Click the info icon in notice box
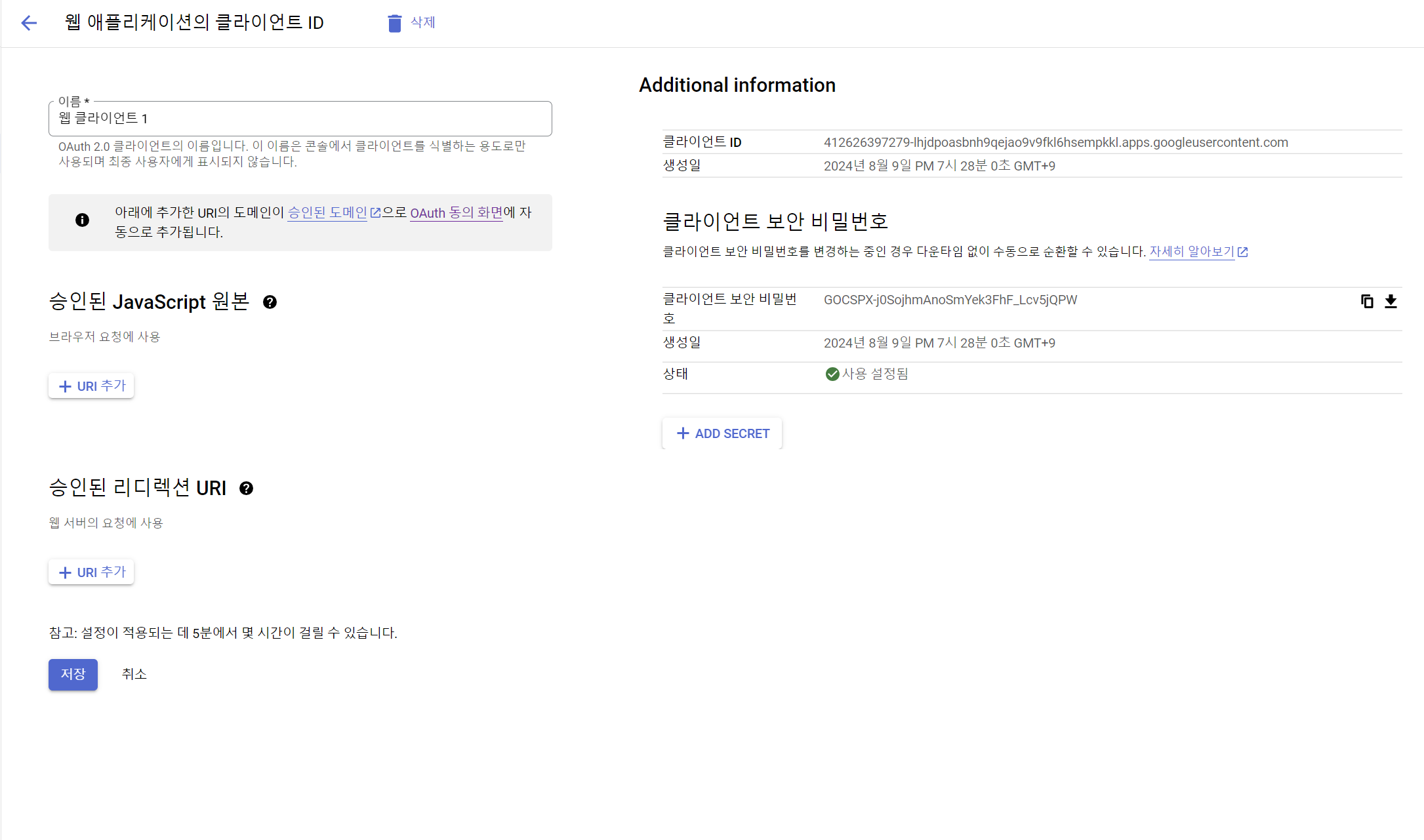 coord(82,220)
